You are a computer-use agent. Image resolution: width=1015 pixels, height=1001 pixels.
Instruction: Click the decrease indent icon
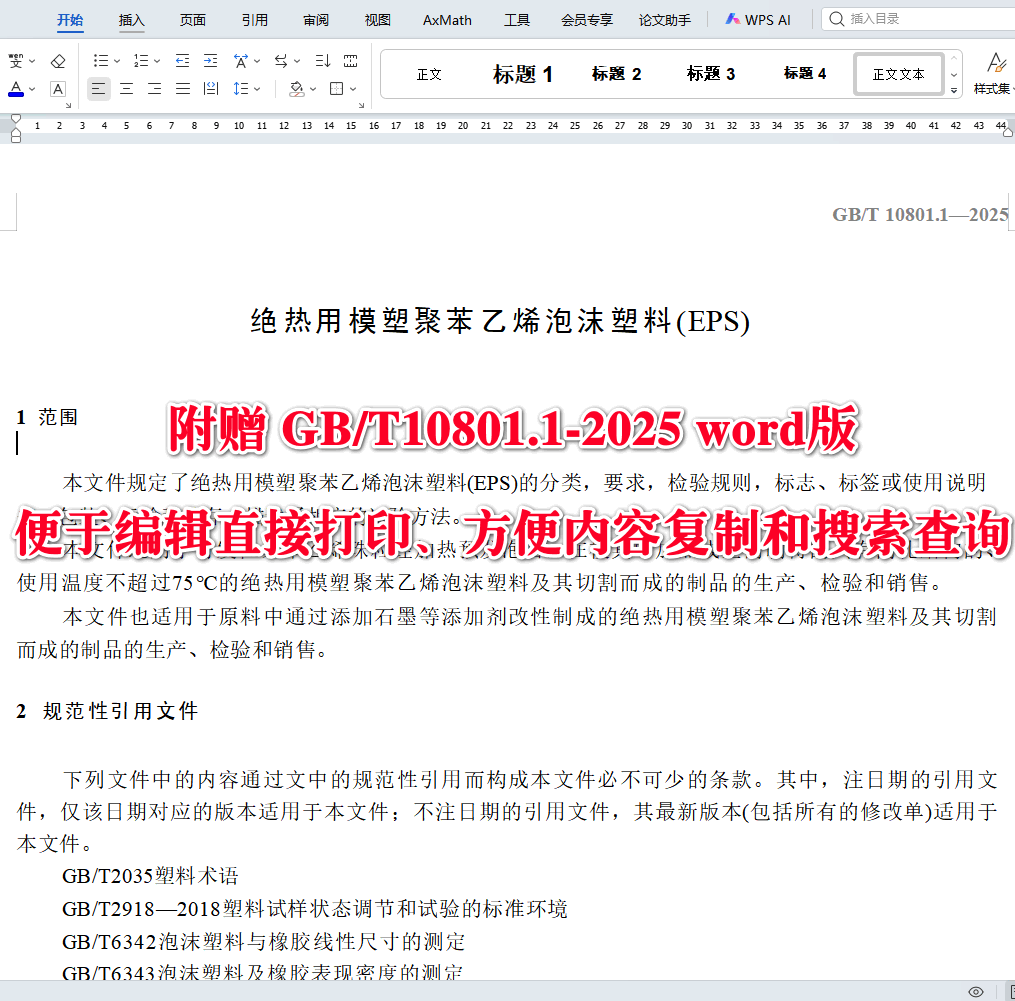tap(183, 61)
